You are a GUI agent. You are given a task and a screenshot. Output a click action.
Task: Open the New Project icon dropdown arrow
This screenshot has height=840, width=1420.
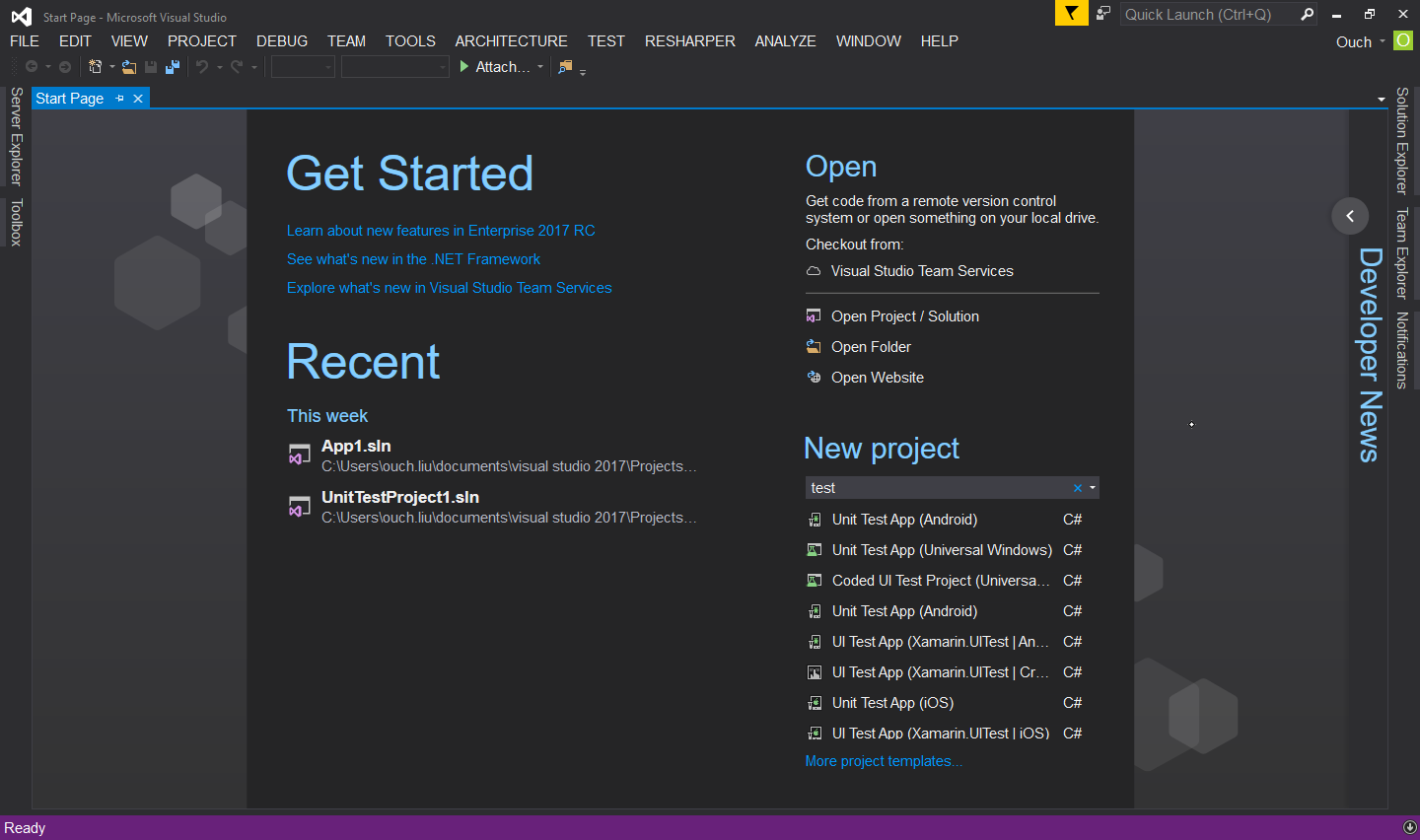coord(111,67)
